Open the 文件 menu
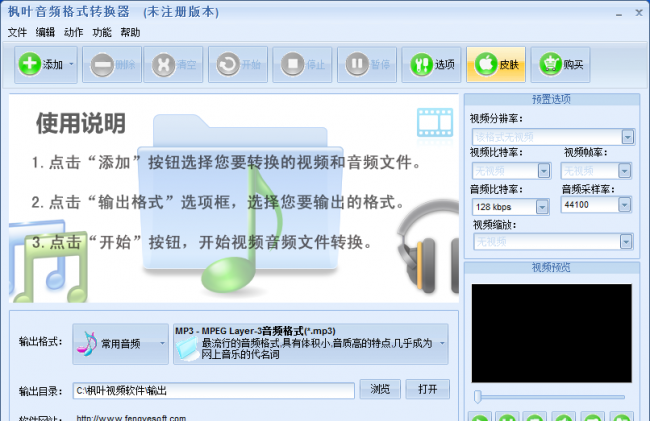This screenshot has width=650, height=421. click(x=17, y=32)
